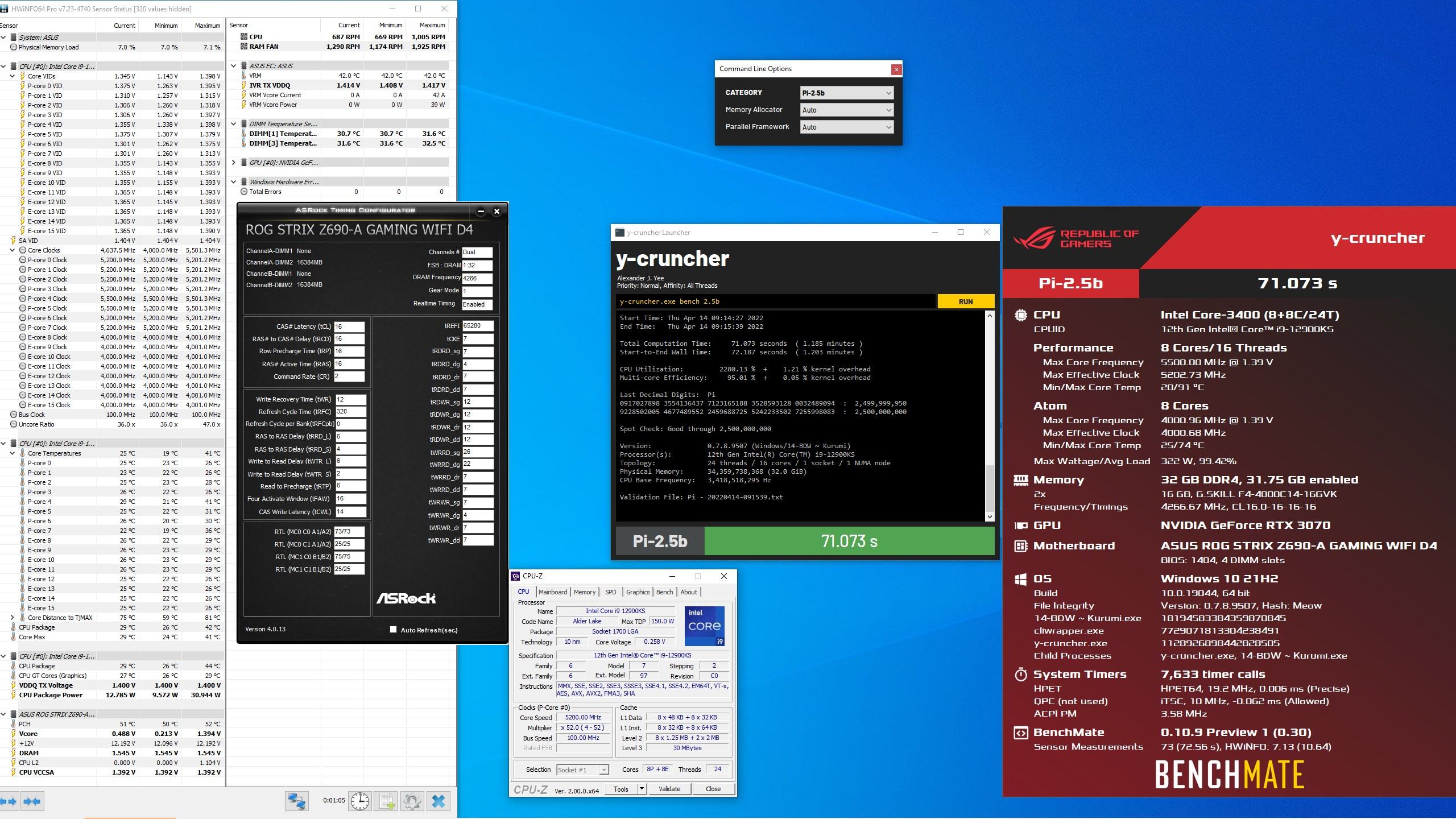Click the ASRock logo in Timing Configurator

point(406,598)
